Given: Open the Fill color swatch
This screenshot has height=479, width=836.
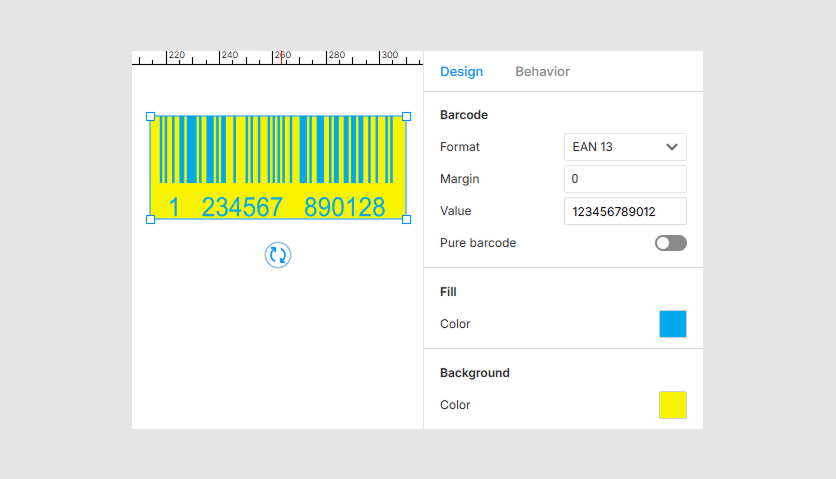Looking at the screenshot, I should click(x=672, y=324).
